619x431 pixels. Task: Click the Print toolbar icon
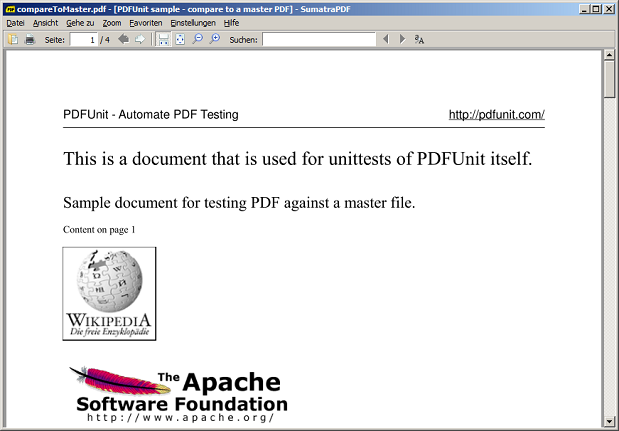30,39
